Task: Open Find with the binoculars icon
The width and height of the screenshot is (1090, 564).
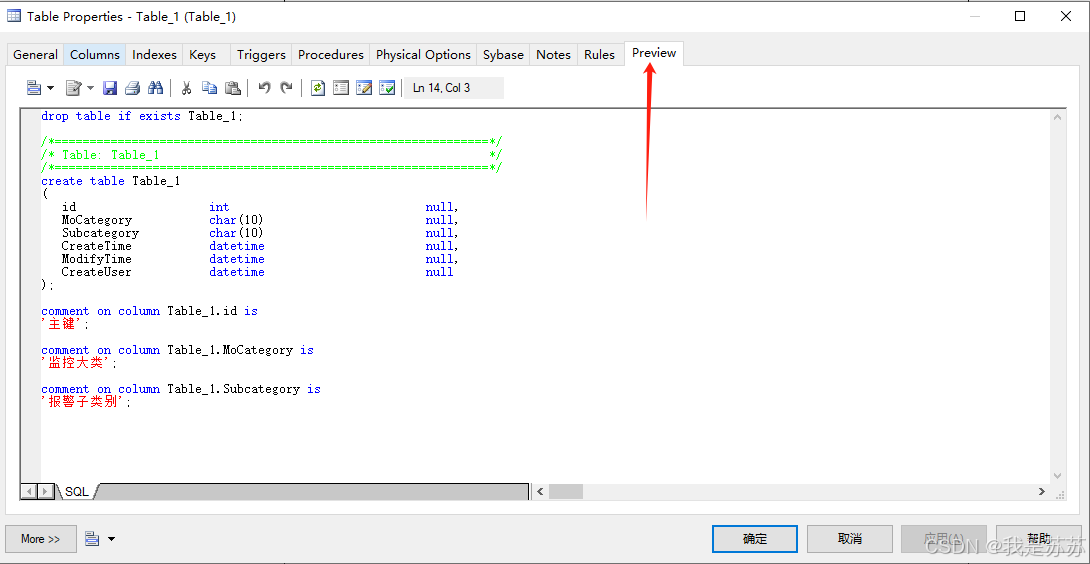Action: tap(156, 88)
